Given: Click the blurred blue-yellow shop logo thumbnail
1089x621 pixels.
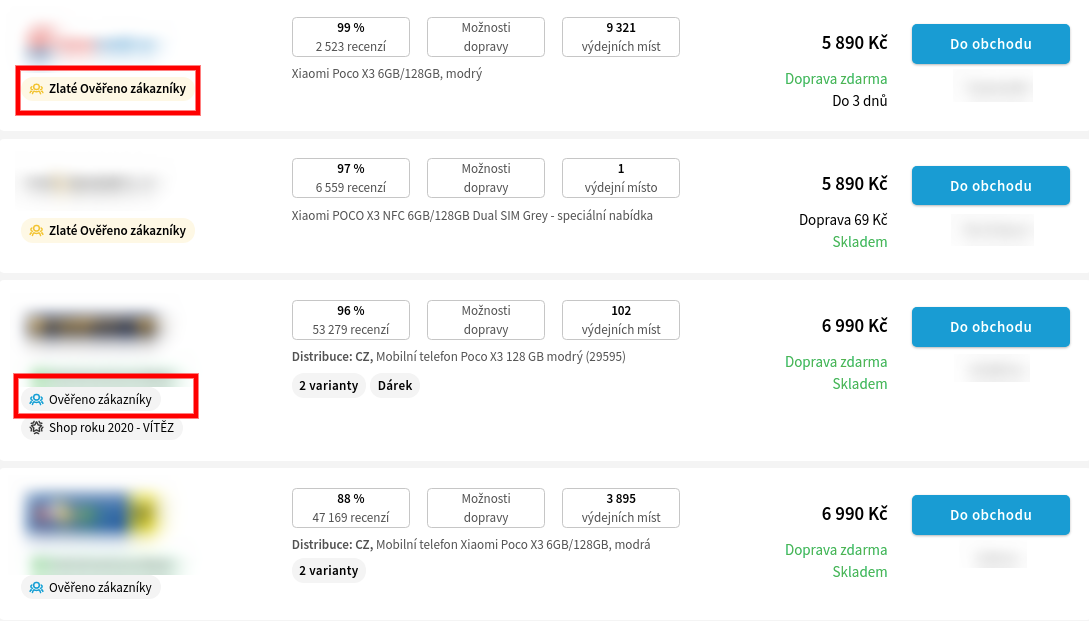Looking at the screenshot, I should coord(94,515).
